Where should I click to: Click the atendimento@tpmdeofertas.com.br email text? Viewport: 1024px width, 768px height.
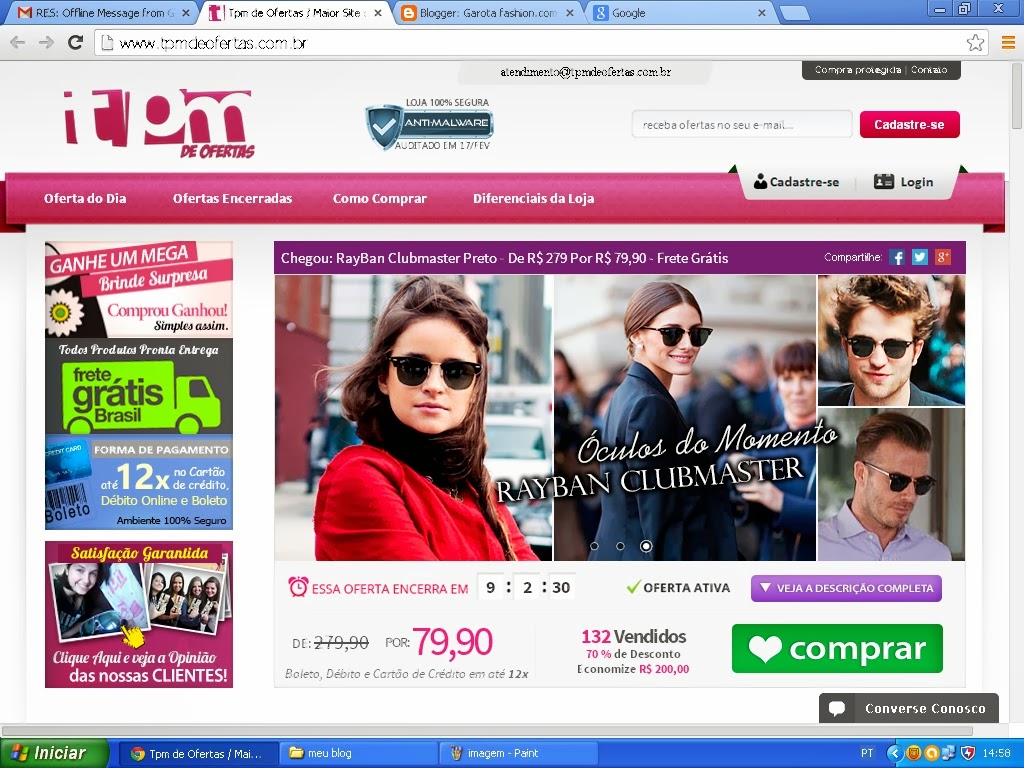585,72
